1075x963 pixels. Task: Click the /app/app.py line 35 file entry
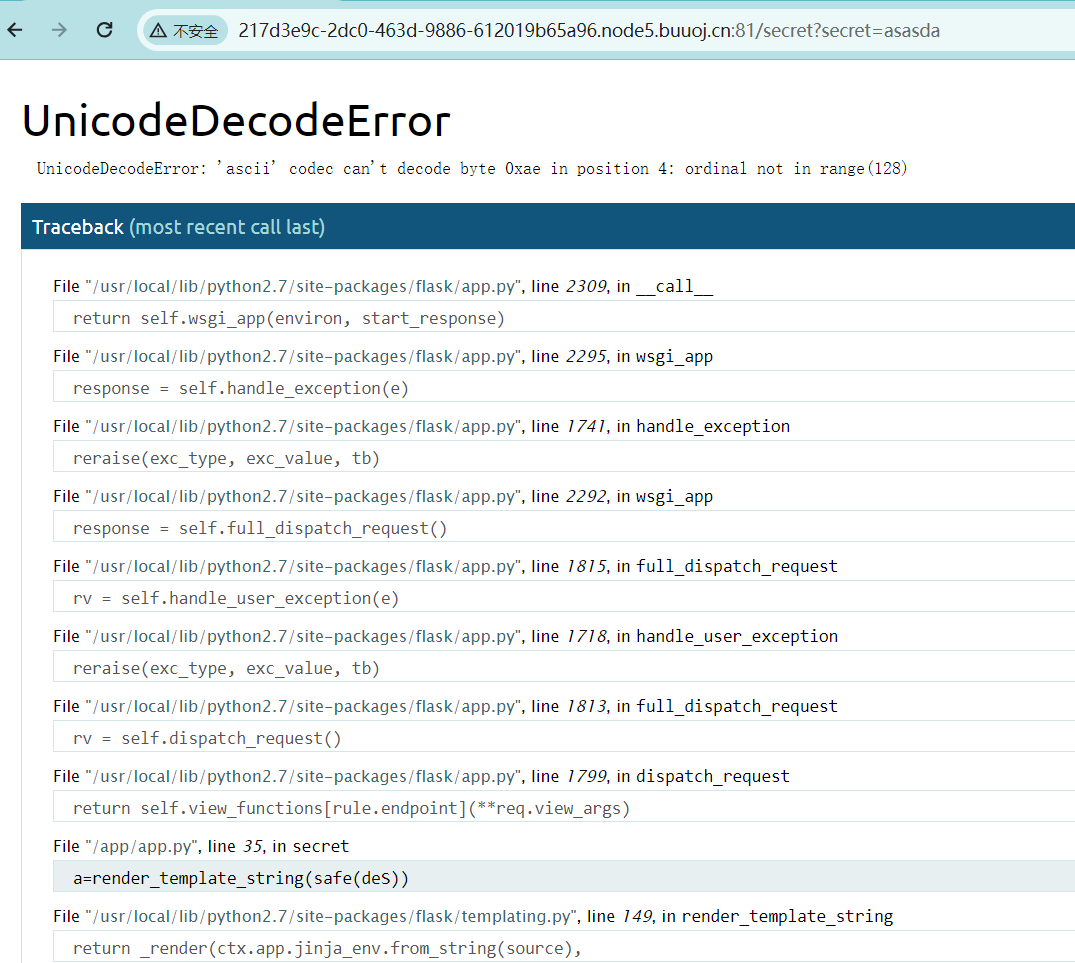click(200, 846)
